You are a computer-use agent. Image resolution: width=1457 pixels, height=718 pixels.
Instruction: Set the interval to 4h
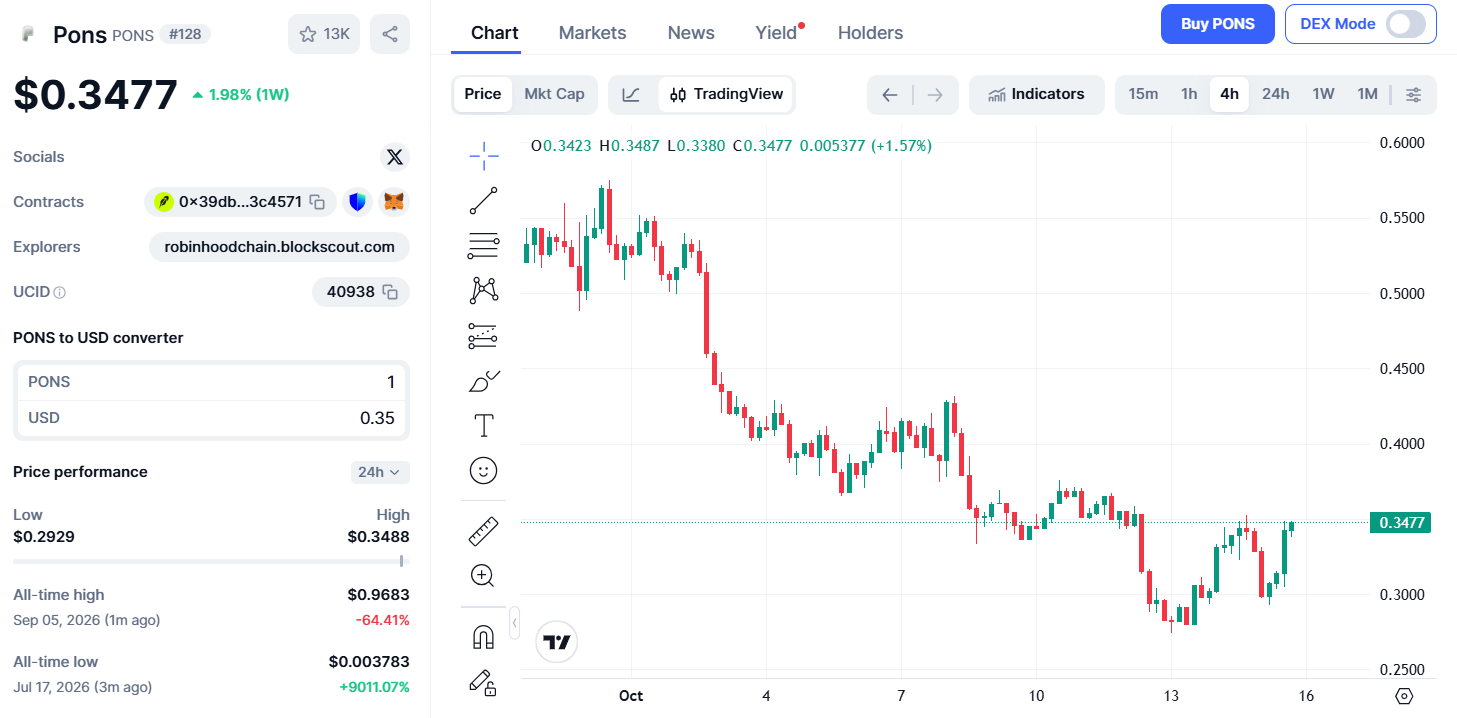(1229, 94)
